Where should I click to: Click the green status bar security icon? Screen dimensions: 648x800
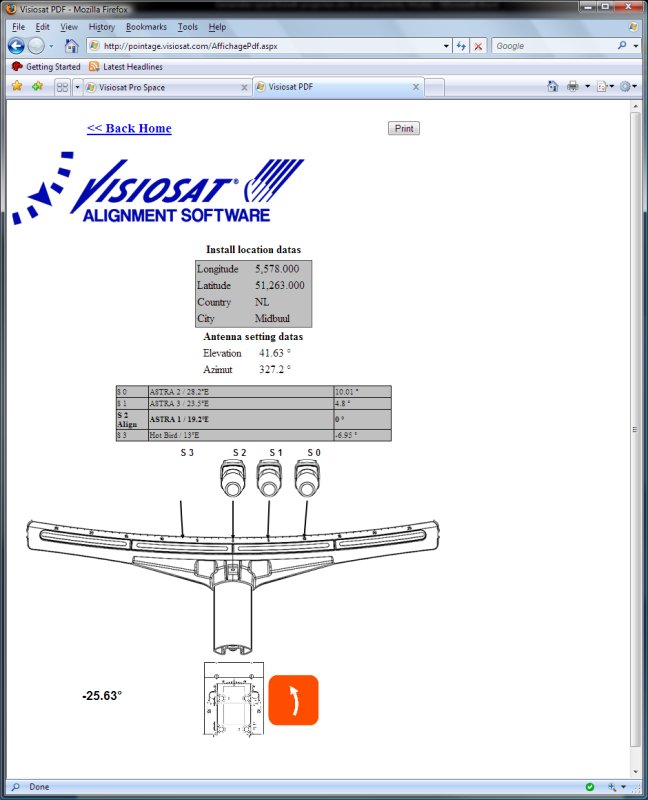coord(590,787)
